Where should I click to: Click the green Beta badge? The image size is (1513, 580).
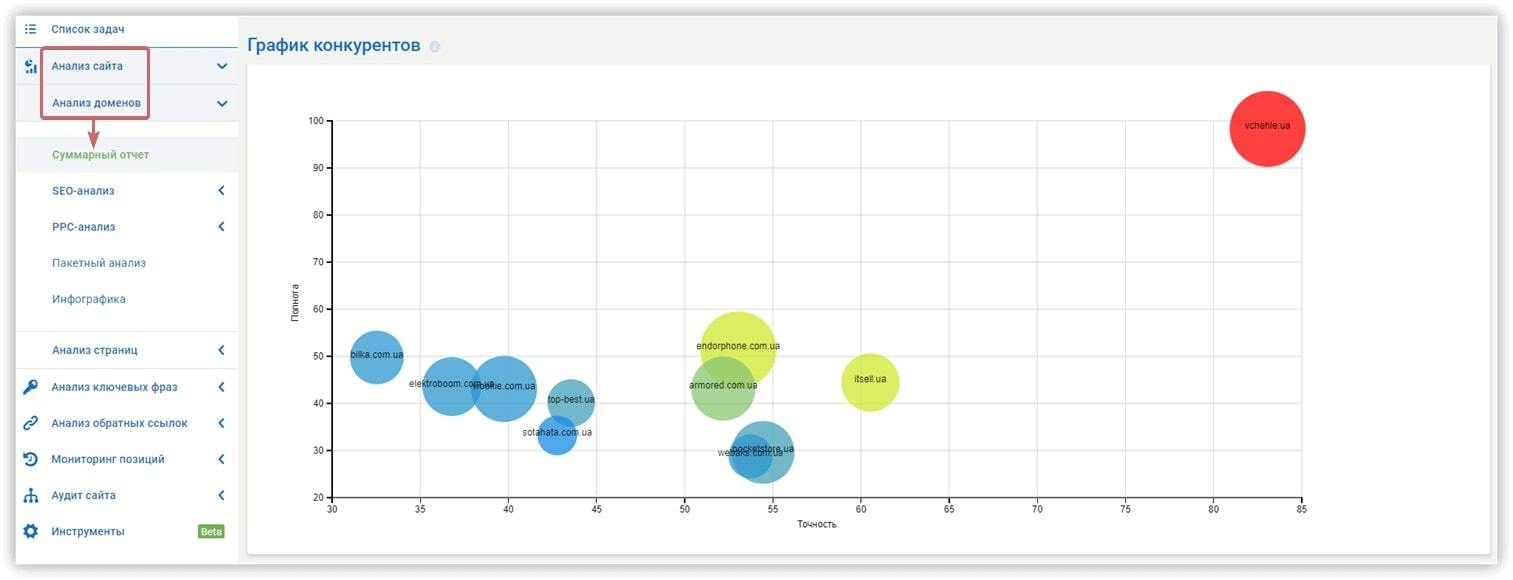click(x=211, y=531)
